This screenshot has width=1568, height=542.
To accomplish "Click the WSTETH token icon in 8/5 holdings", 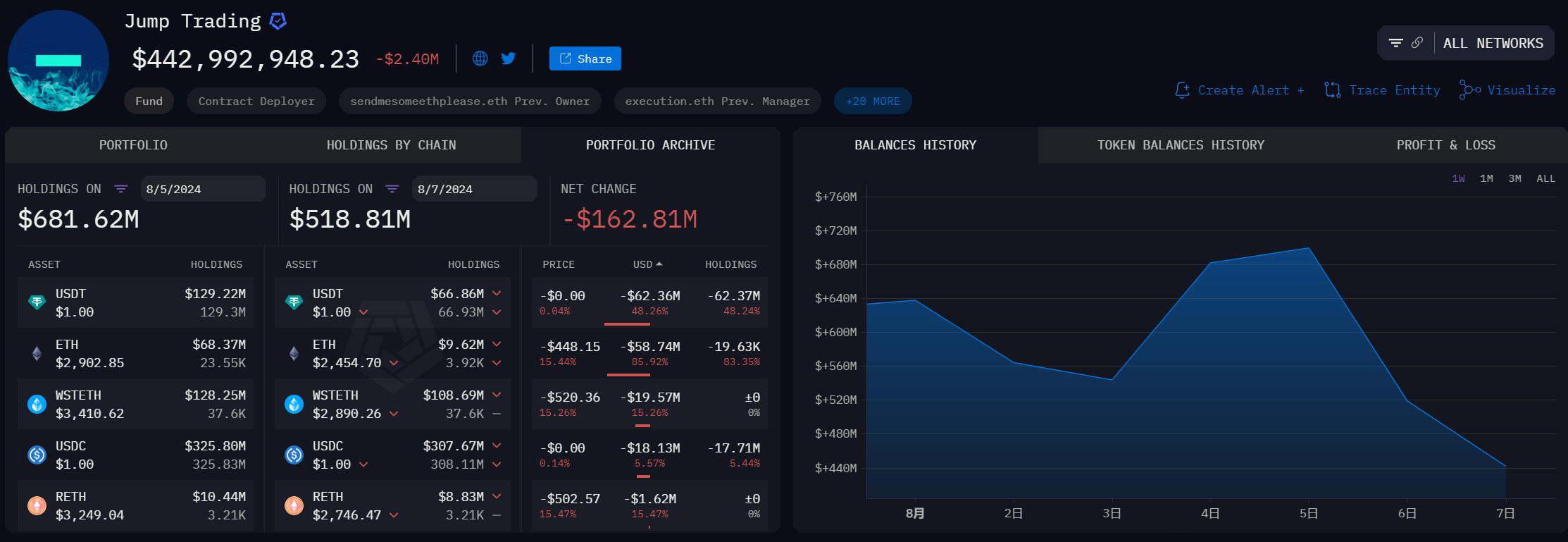I will click(x=37, y=404).
